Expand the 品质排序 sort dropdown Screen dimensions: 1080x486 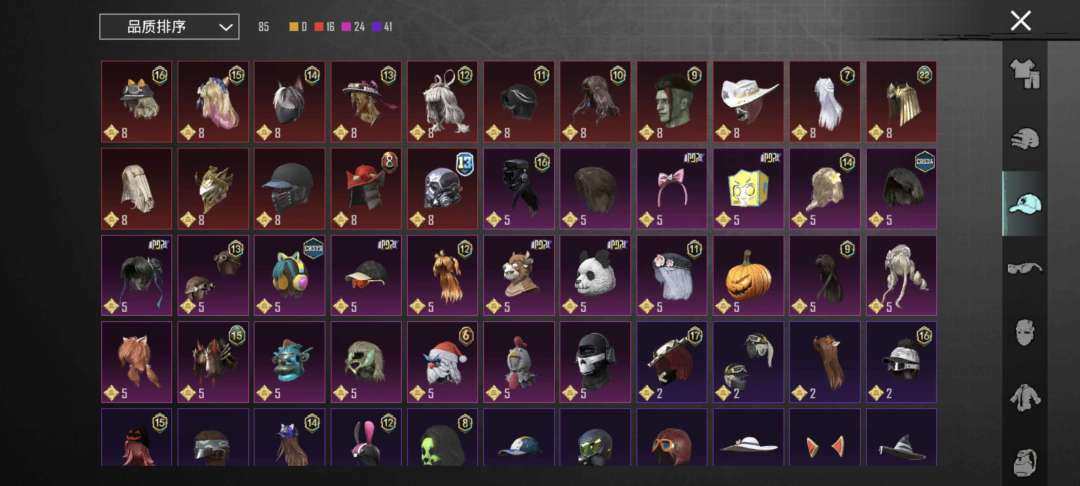169,27
